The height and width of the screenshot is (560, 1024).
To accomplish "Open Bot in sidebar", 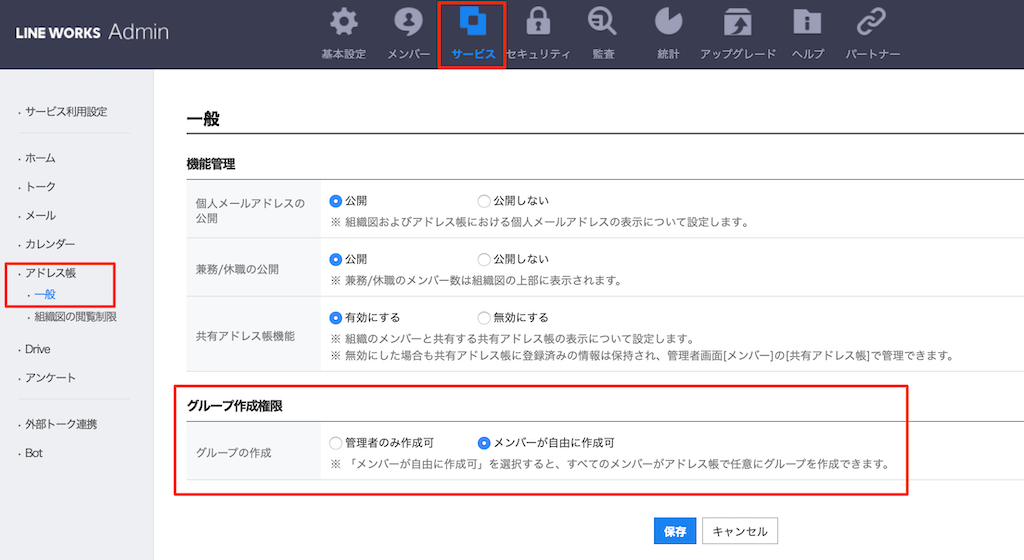I will coord(33,453).
